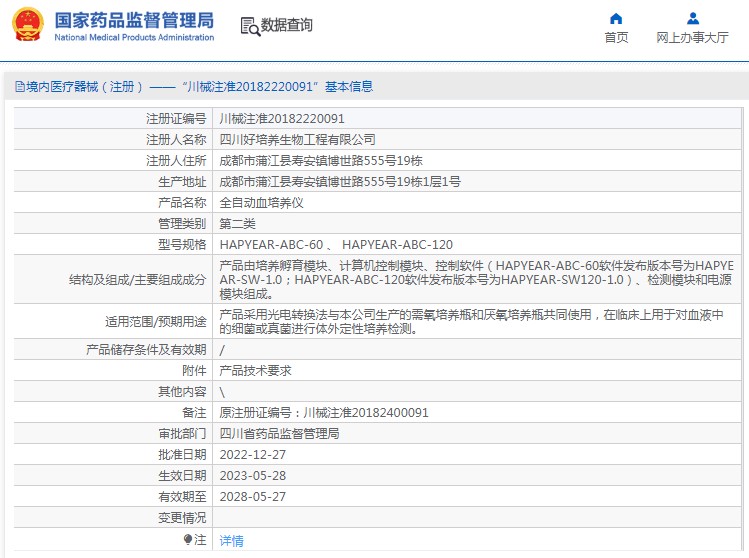Click the 国家药品监督管理局 site title

134,21
